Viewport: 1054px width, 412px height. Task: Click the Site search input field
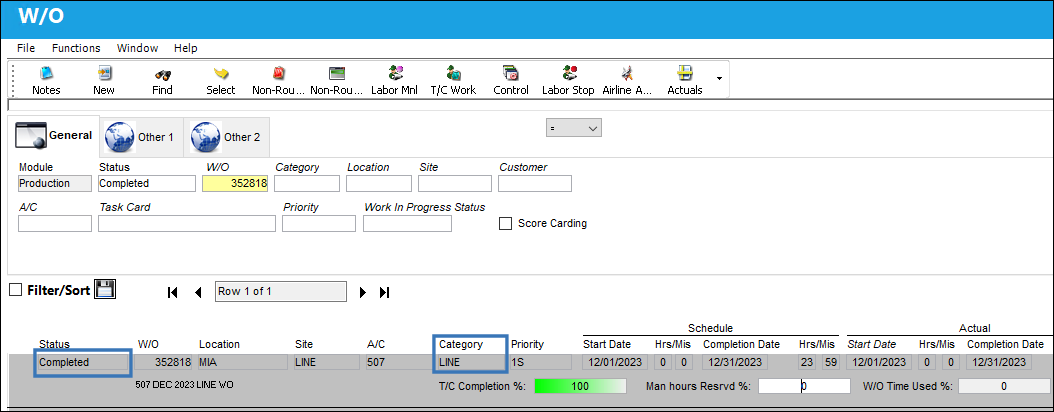(455, 183)
